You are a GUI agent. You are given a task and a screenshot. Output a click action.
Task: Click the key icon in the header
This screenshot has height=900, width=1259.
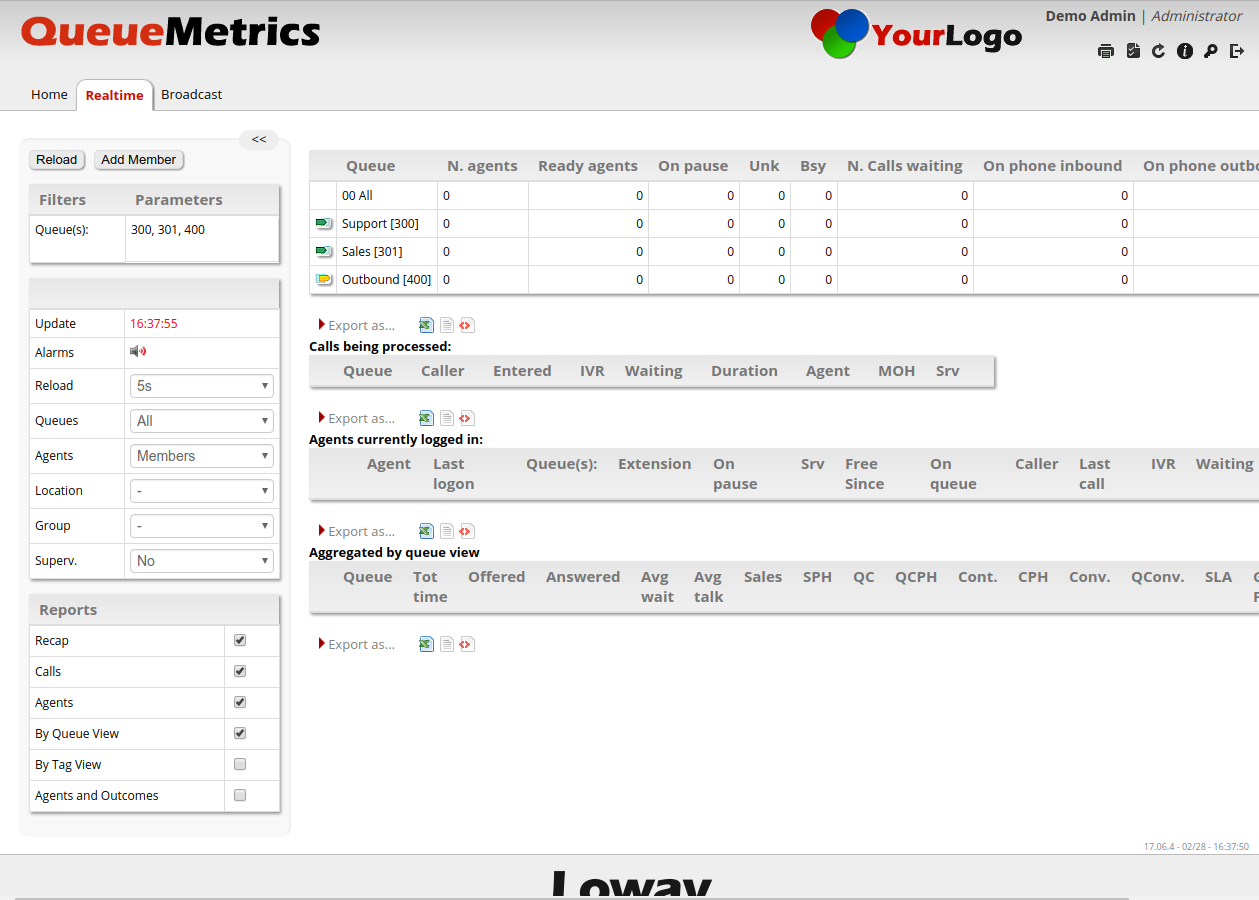[1211, 51]
